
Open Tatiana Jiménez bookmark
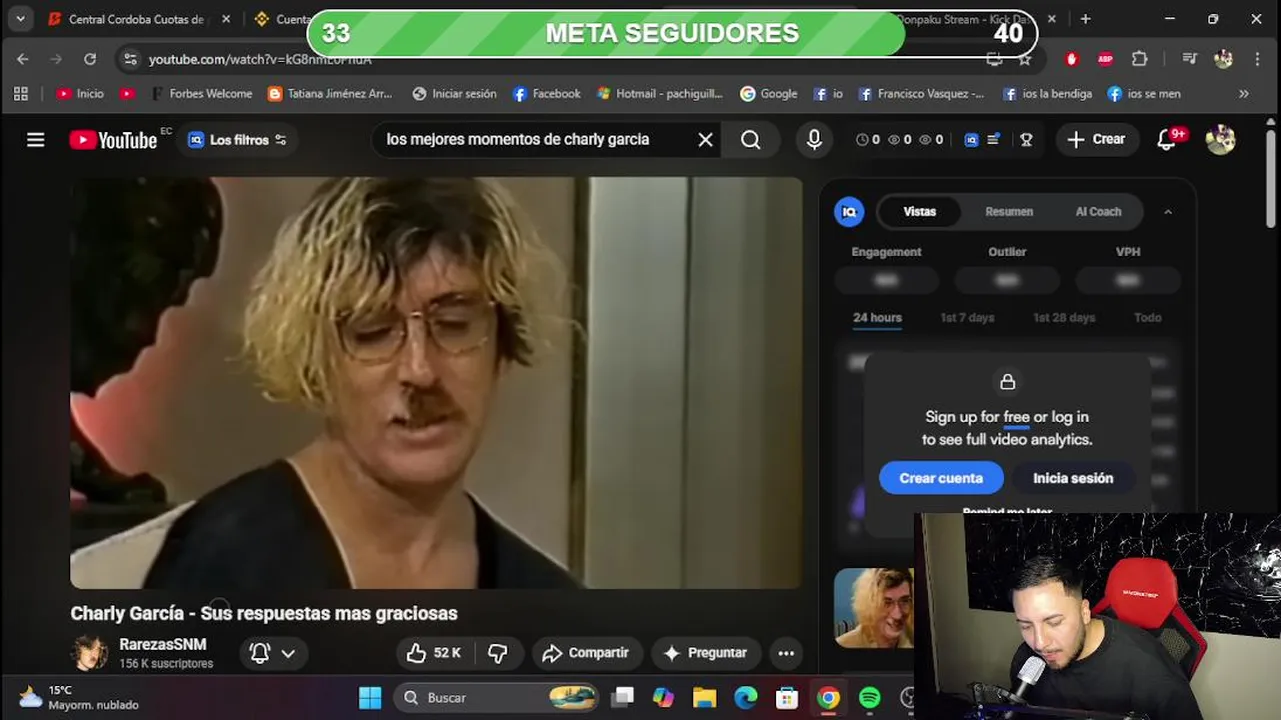(330, 93)
